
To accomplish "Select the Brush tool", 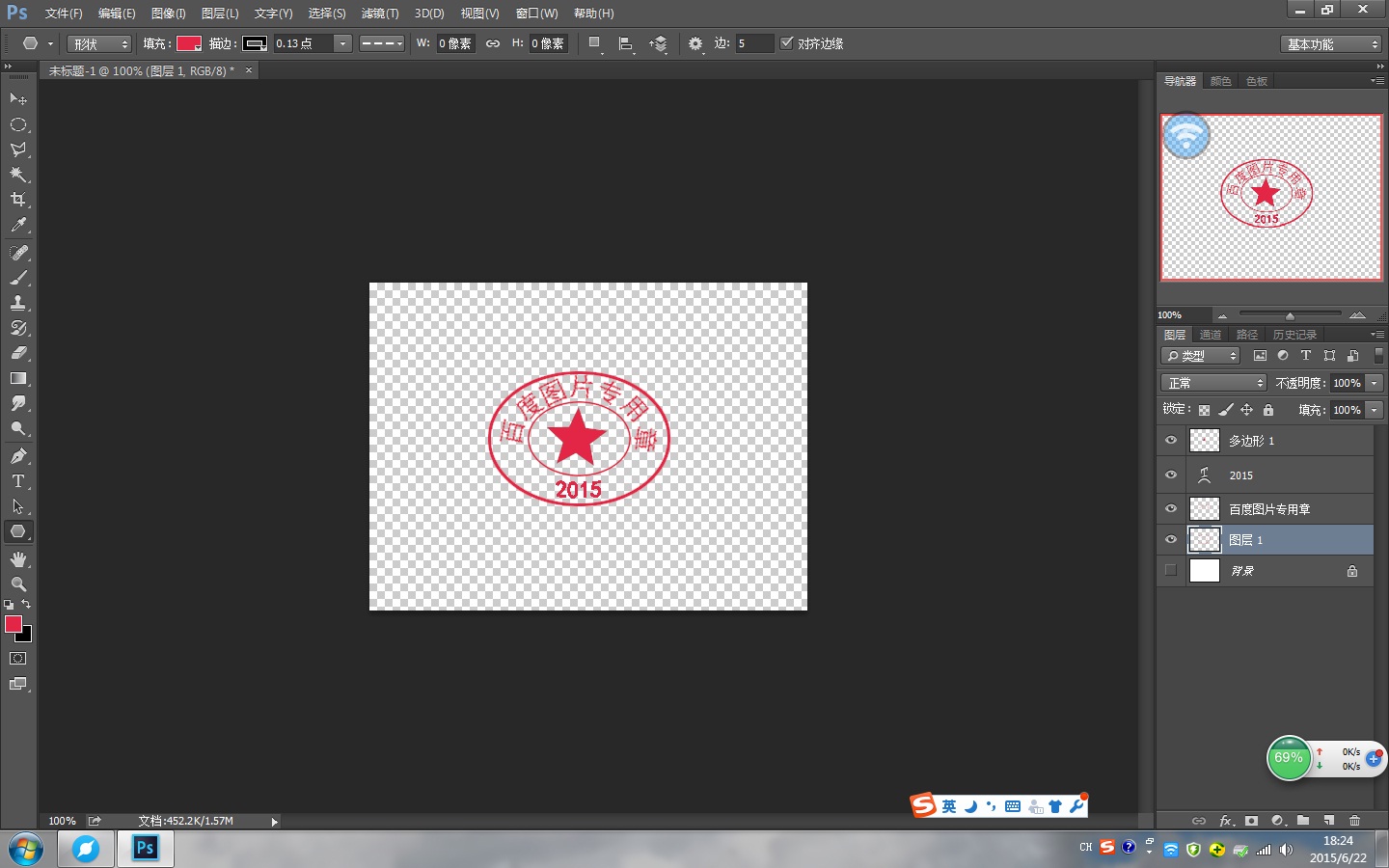I will (x=17, y=278).
